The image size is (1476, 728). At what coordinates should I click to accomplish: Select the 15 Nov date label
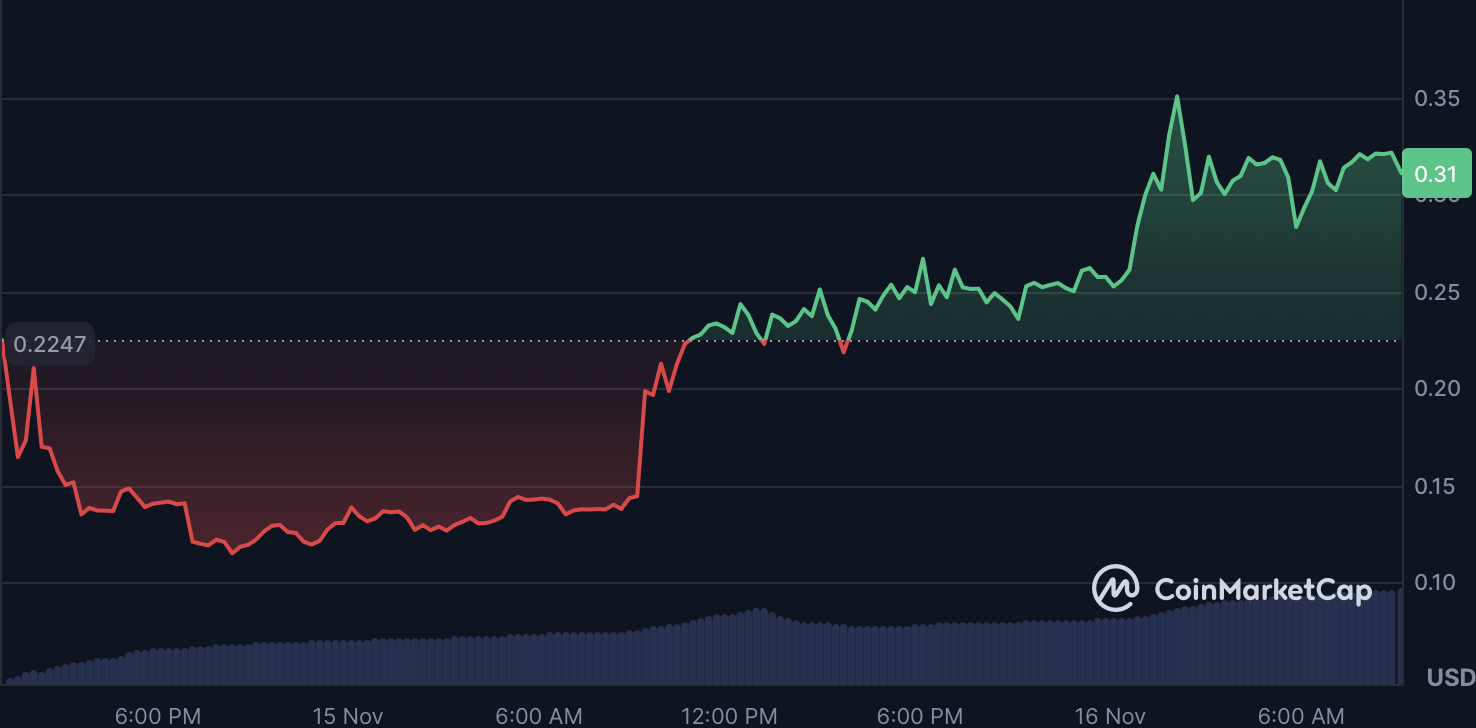pyautogui.click(x=348, y=716)
